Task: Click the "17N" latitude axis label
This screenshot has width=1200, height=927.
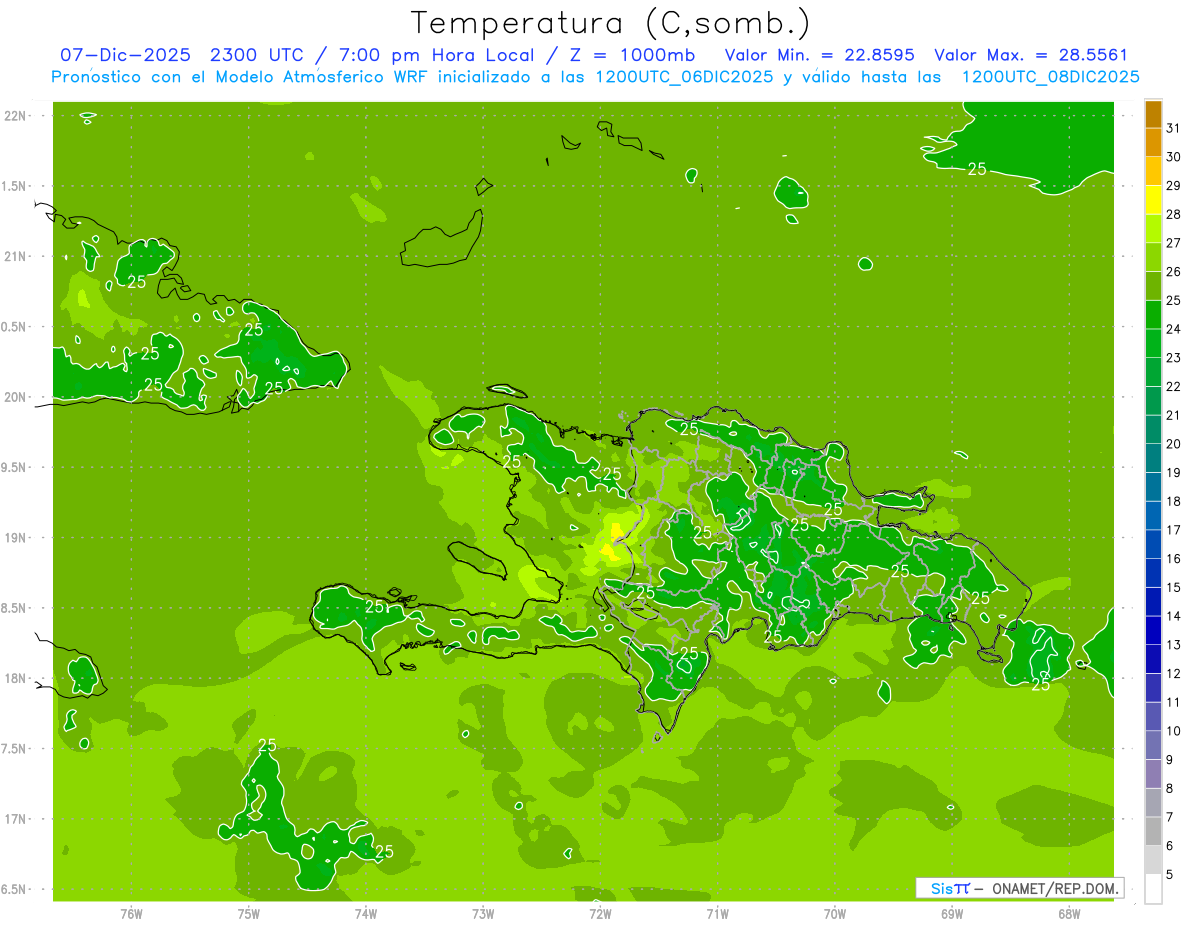Action: pos(17,819)
